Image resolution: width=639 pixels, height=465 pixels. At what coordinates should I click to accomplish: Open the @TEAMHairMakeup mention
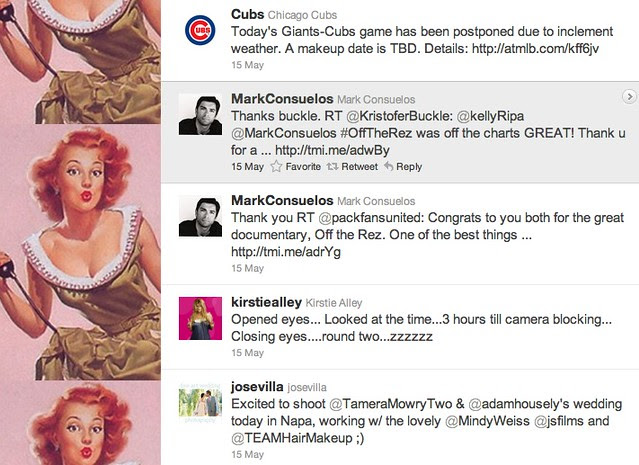(x=292, y=438)
